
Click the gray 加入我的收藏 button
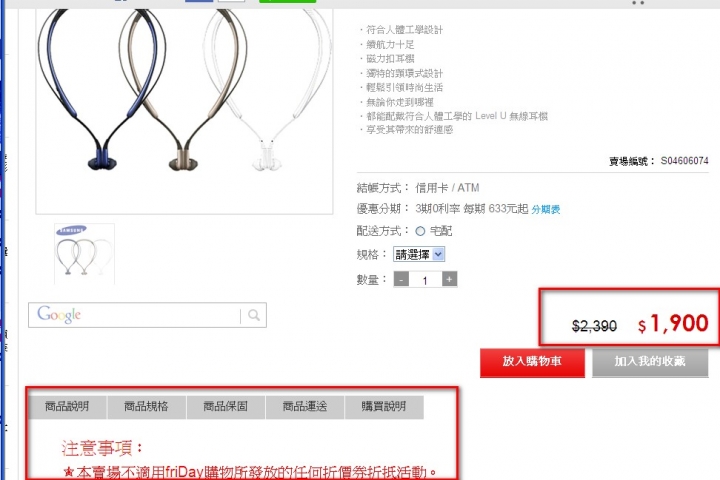coord(650,362)
